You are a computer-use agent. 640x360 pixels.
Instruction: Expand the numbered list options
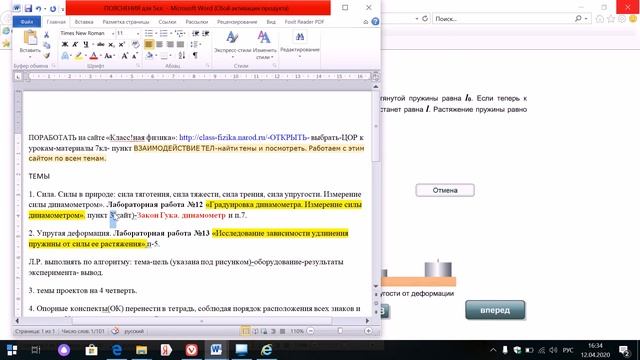coord(171,33)
